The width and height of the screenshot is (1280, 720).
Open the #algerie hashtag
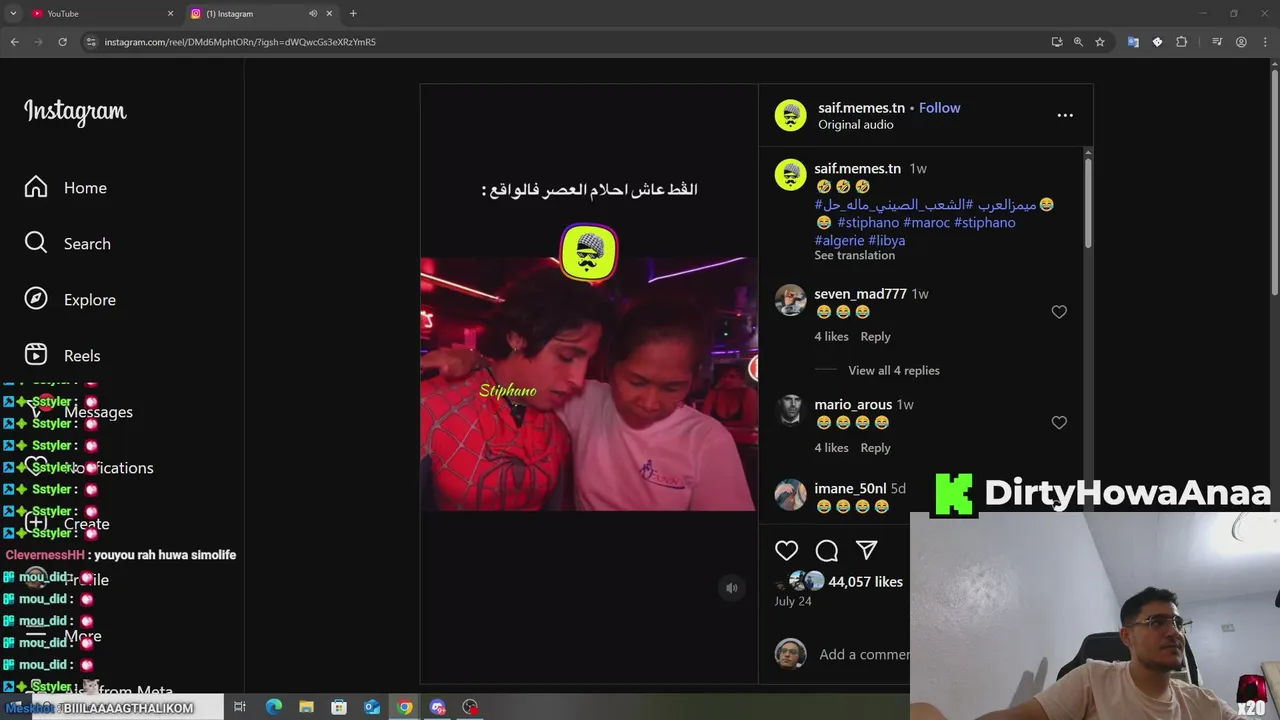pyautogui.click(x=839, y=241)
